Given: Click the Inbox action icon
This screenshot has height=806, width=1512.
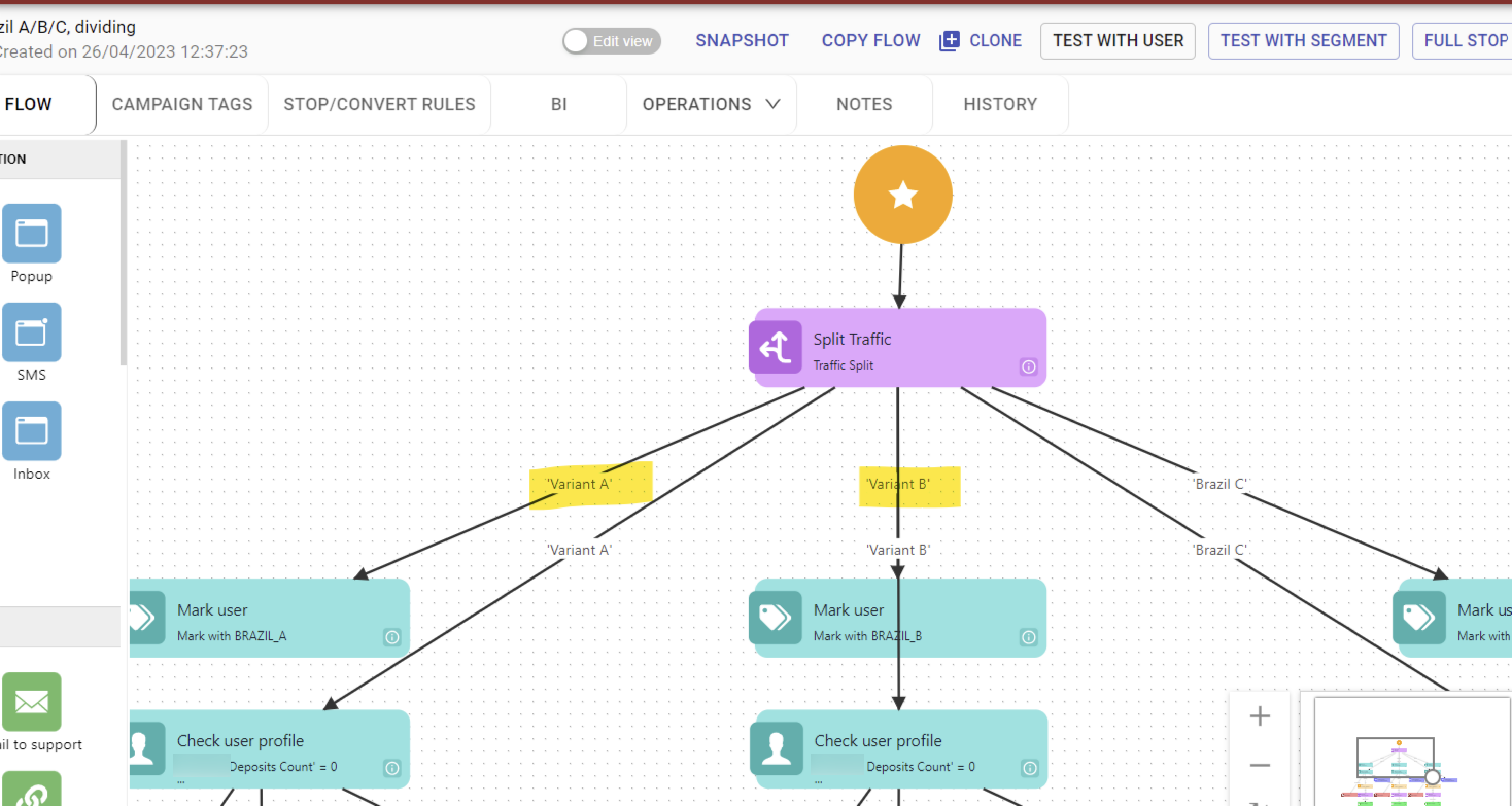Looking at the screenshot, I should pyautogui.click(x=32, y=431).
